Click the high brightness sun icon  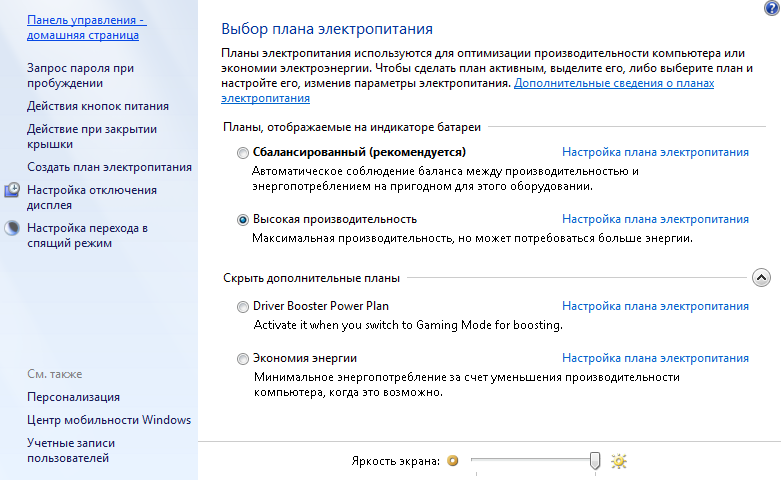tap(619, 461)
